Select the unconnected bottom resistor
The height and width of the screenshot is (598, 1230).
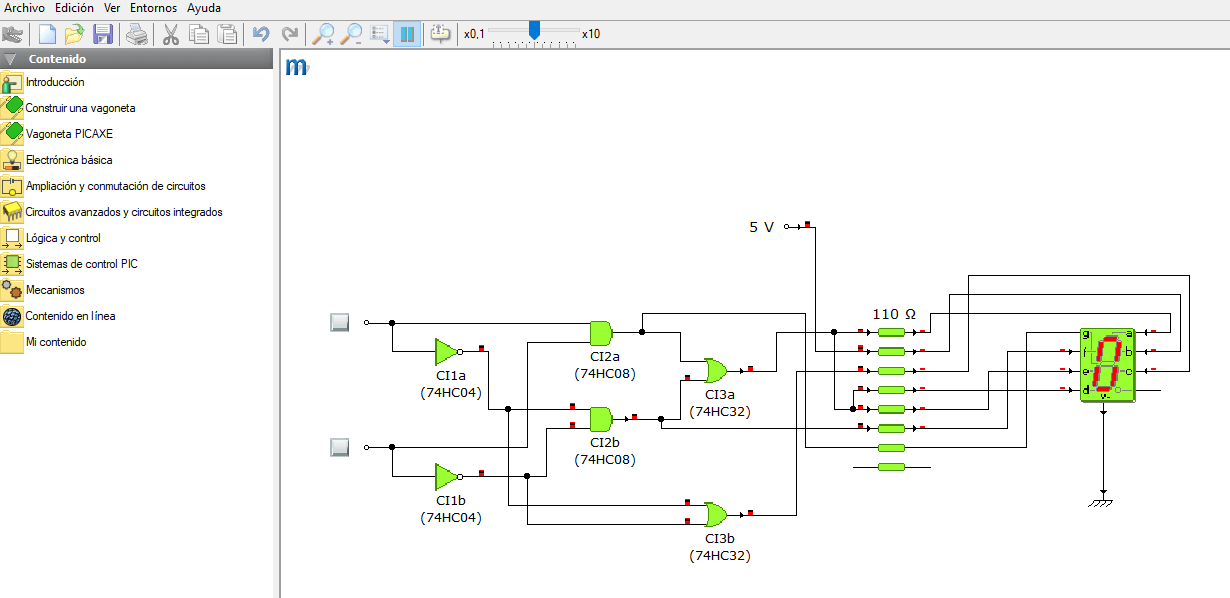click(x=891, y=467)
